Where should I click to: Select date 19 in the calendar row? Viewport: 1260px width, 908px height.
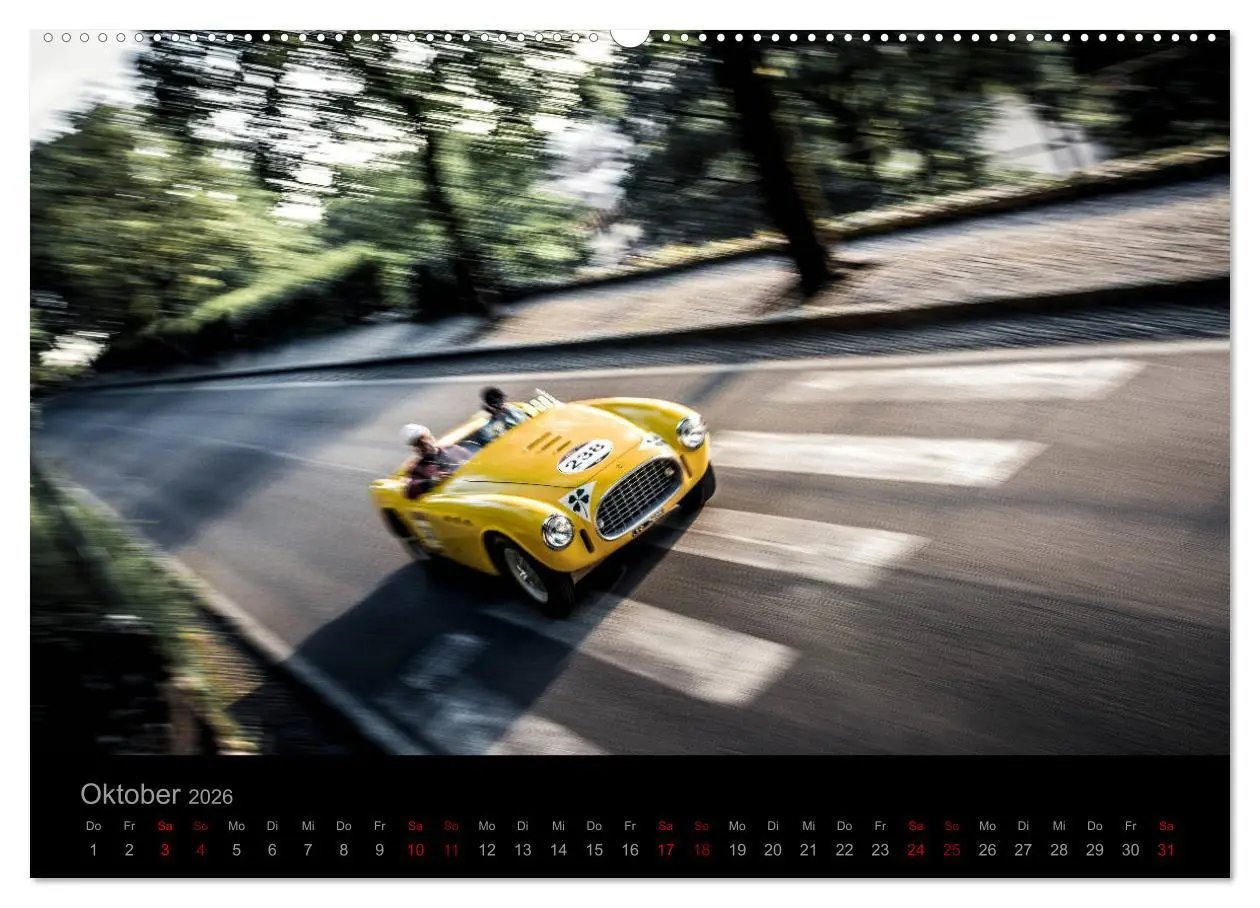pos(737,850)
